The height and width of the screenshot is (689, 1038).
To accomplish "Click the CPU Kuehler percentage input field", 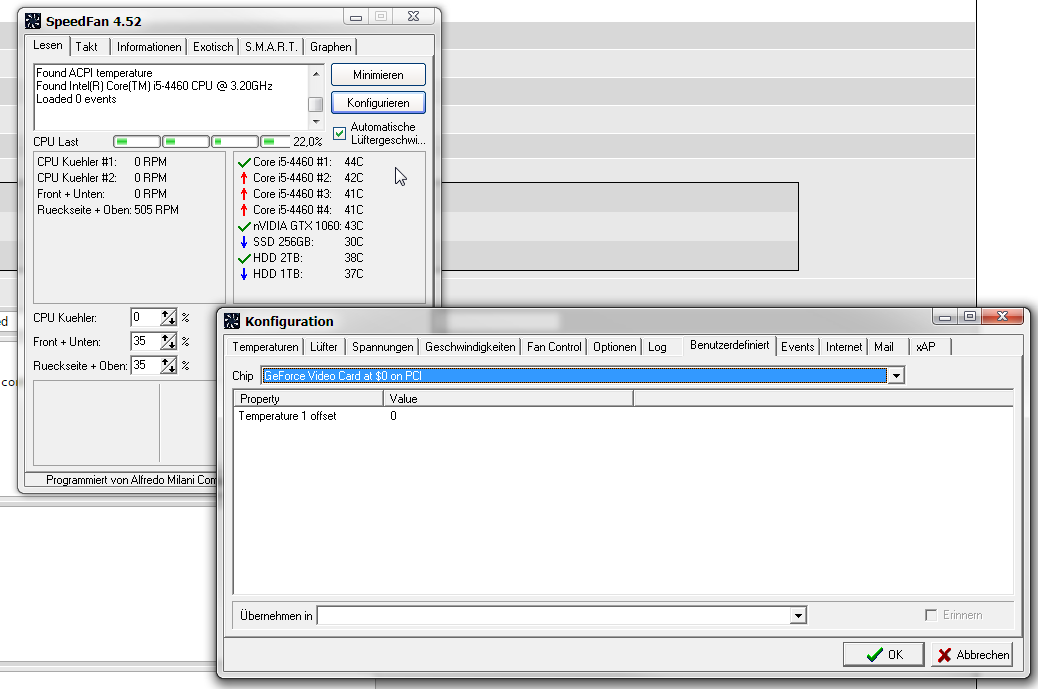I will (146, 318).
